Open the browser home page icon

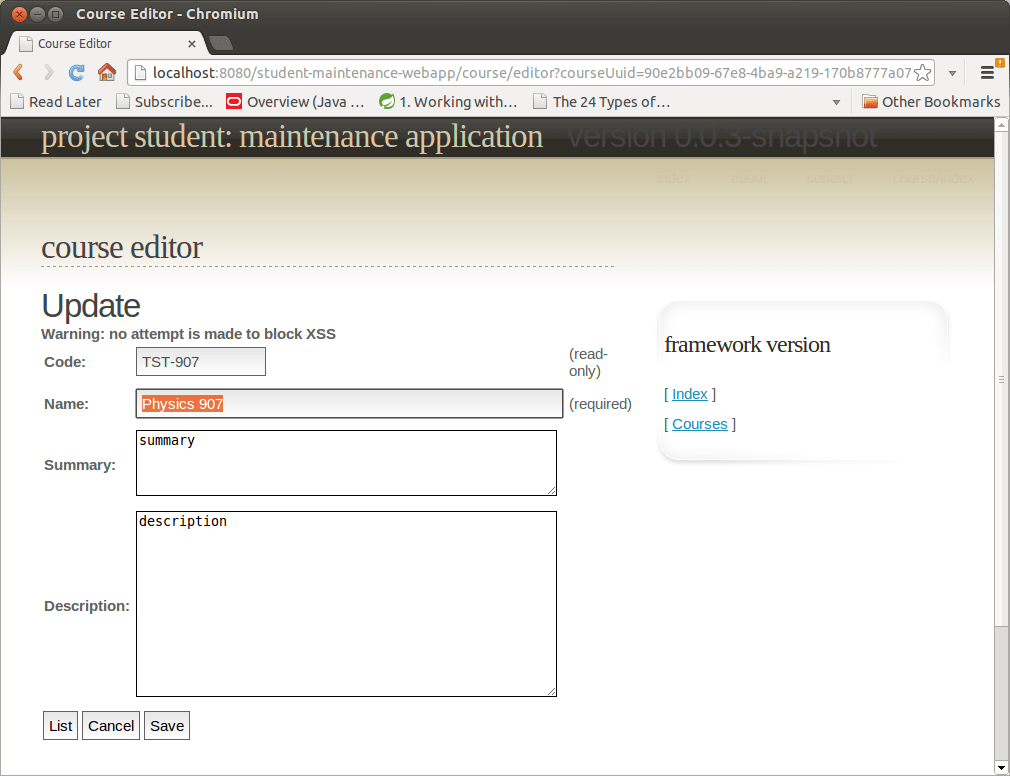(107, 72)
